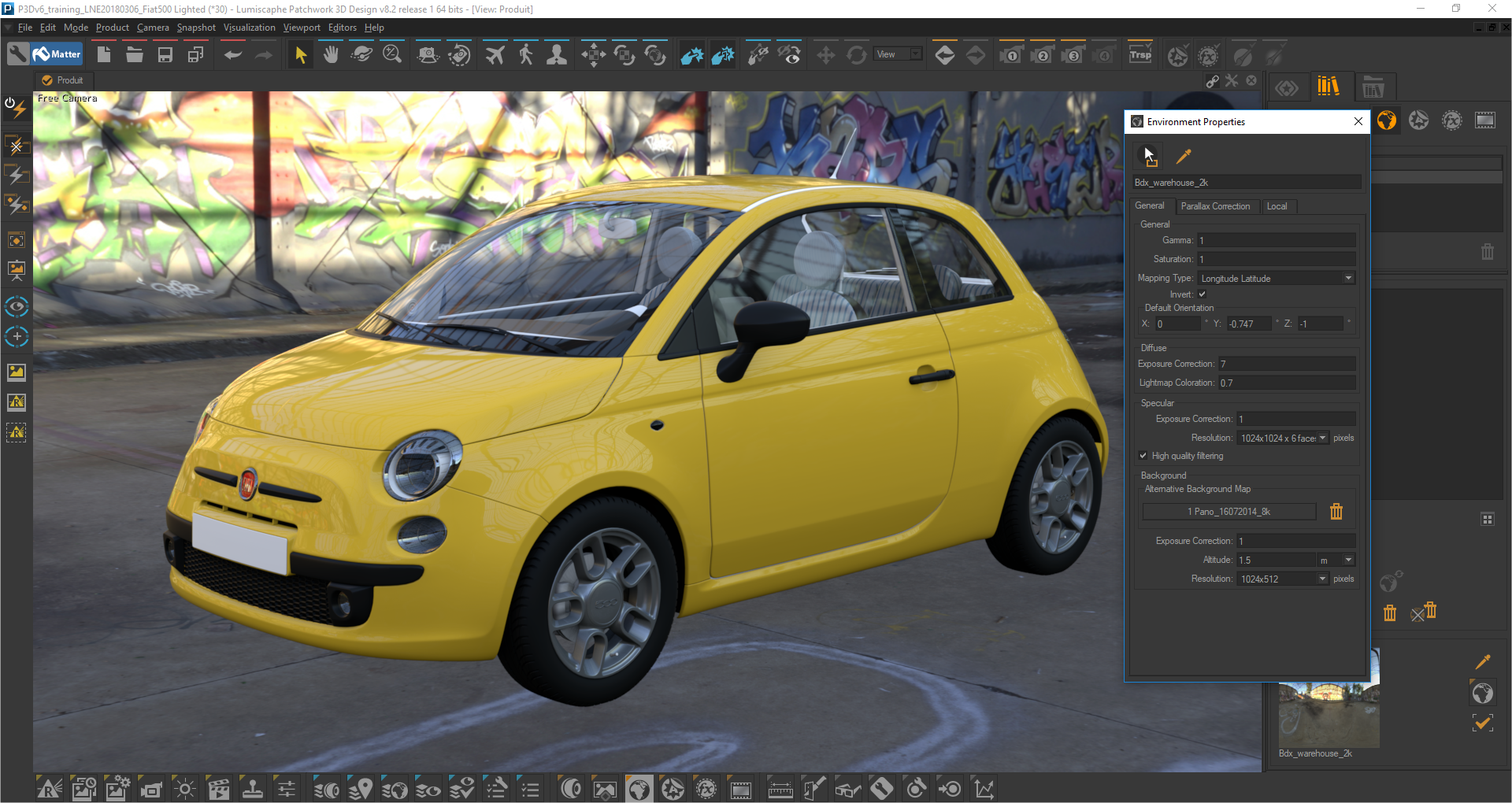The width and height of the screenshot is (1512, 803).
Task: Click the Trsp toolbar icon
Action: click(x=1140, y=55)
